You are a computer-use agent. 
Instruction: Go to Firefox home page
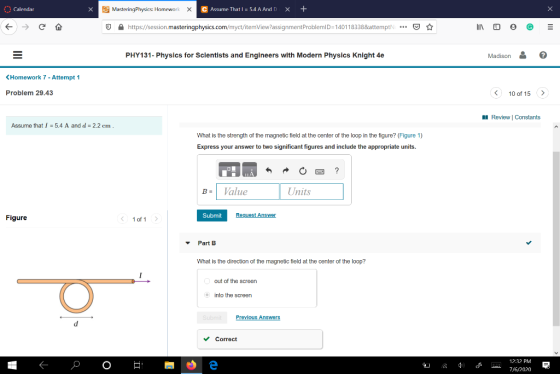(x=59, y=27)
